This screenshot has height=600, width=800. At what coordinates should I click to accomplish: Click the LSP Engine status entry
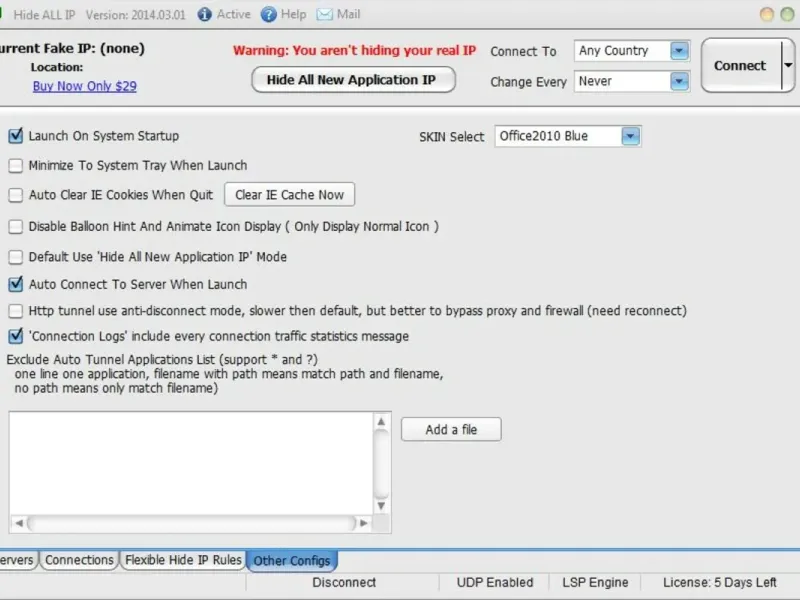tap(595, 583)
